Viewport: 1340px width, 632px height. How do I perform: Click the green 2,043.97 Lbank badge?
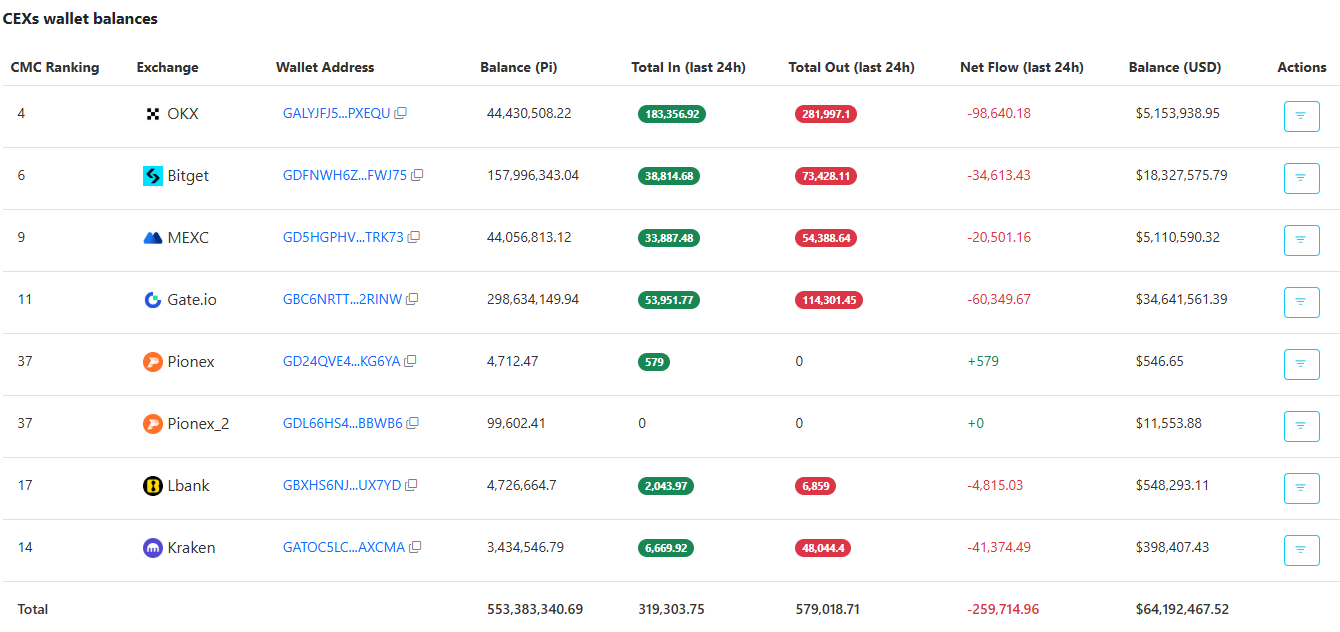coord(666,486)
